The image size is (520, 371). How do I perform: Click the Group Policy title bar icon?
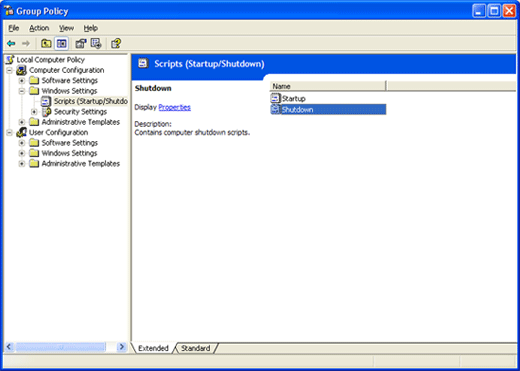pyautogui.click(x=9, y=11)
